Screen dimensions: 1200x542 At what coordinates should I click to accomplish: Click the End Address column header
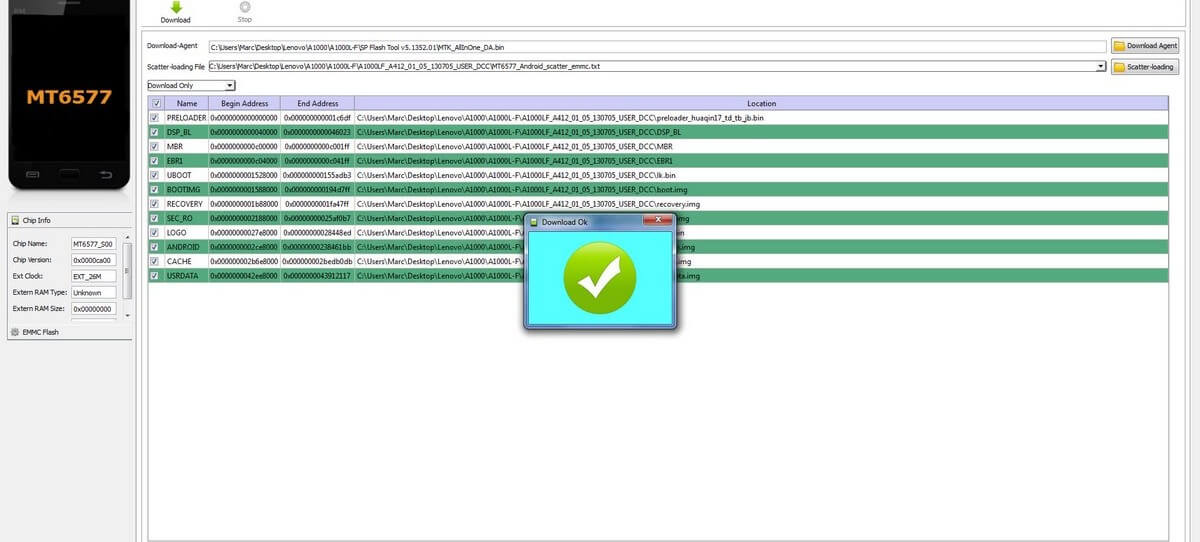[318, 103]
